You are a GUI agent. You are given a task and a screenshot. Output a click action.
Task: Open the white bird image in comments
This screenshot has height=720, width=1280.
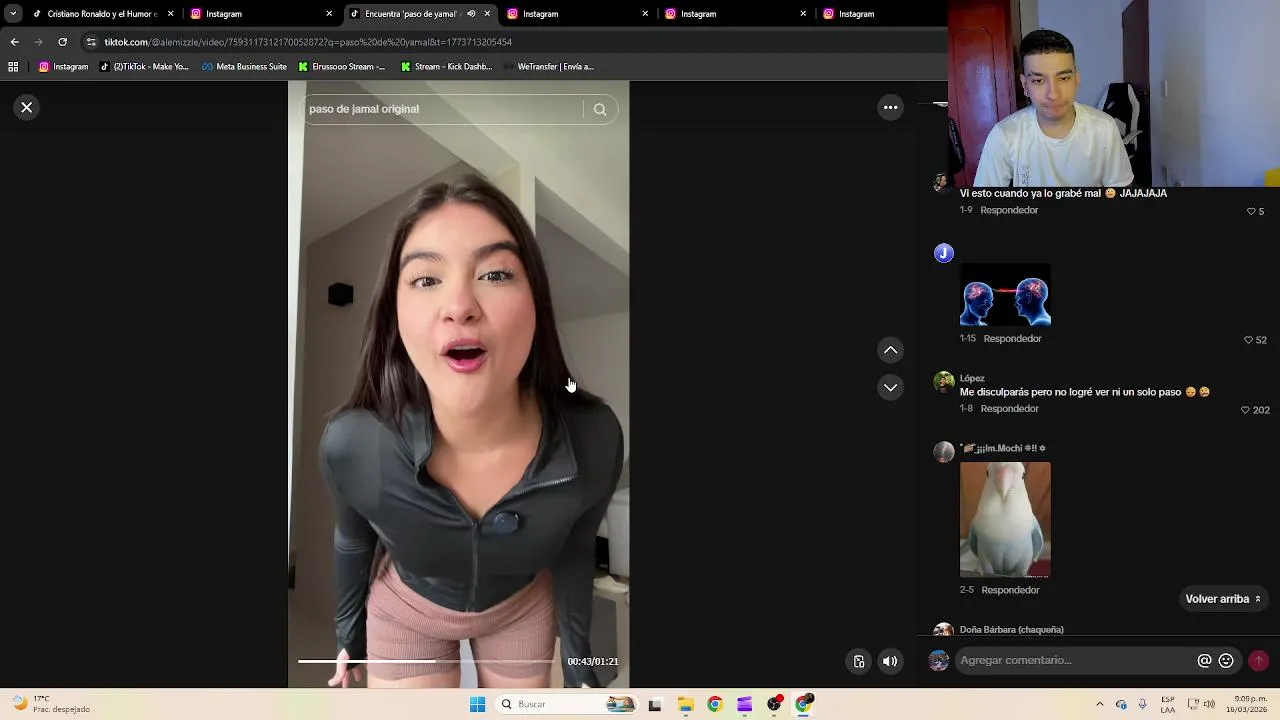1005,520
